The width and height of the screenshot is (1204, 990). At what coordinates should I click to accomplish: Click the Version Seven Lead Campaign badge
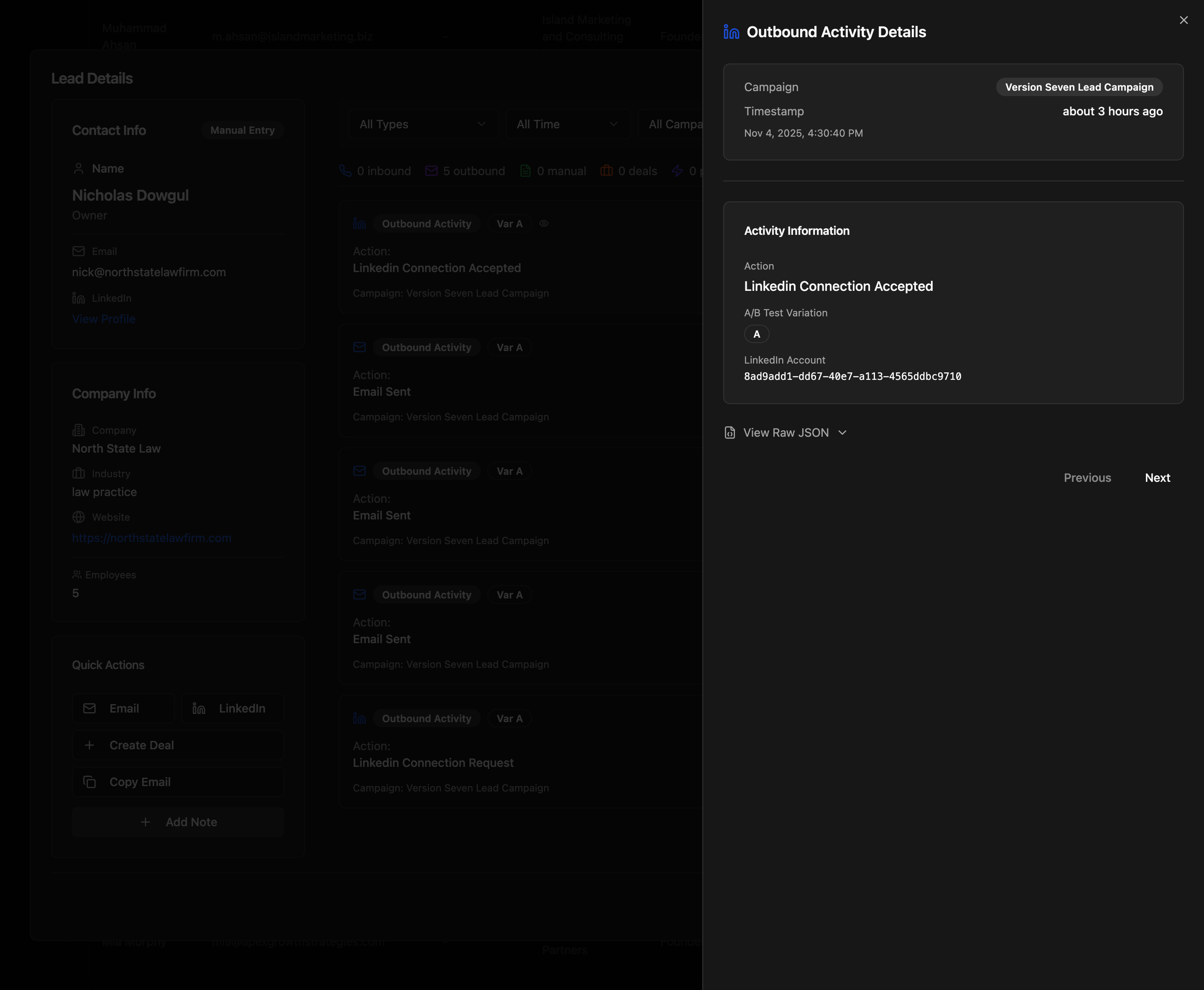tap(1079, 87)
